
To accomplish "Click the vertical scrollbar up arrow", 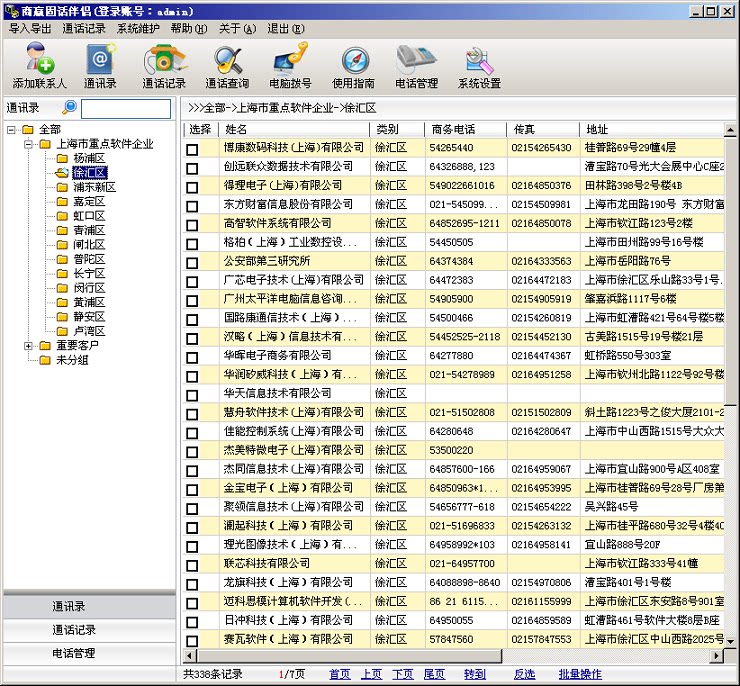I will pos(730,129).
